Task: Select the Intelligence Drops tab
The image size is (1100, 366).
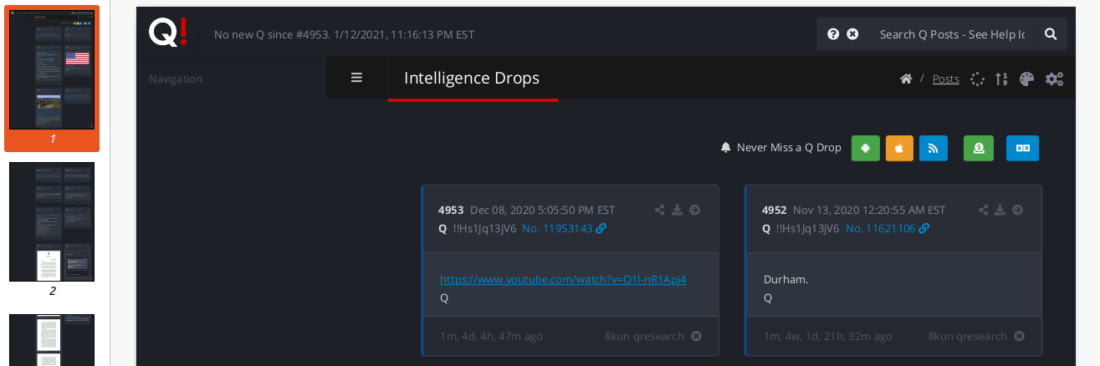Action: point(472,79)
